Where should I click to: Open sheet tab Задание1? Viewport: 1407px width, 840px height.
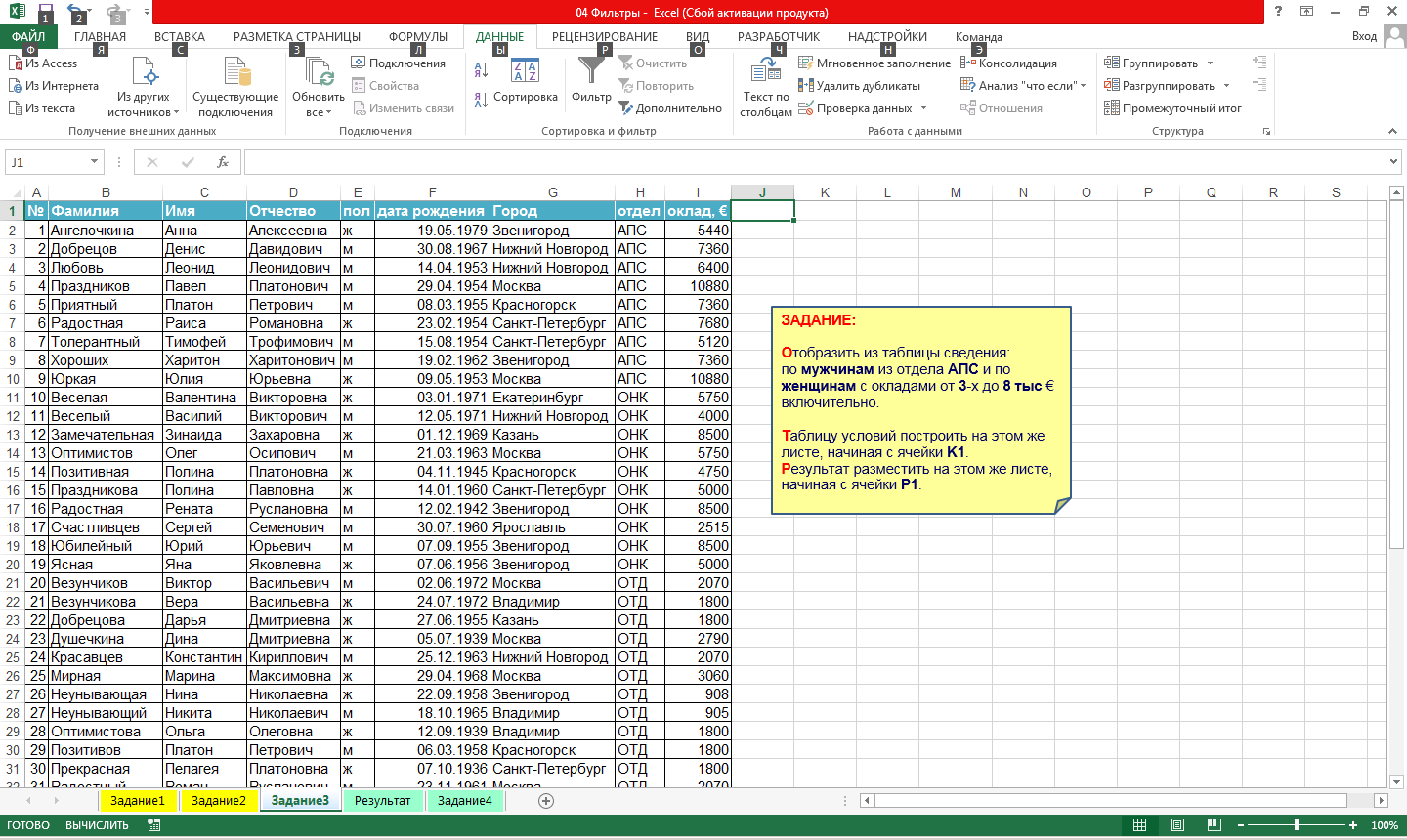point(138,801)
